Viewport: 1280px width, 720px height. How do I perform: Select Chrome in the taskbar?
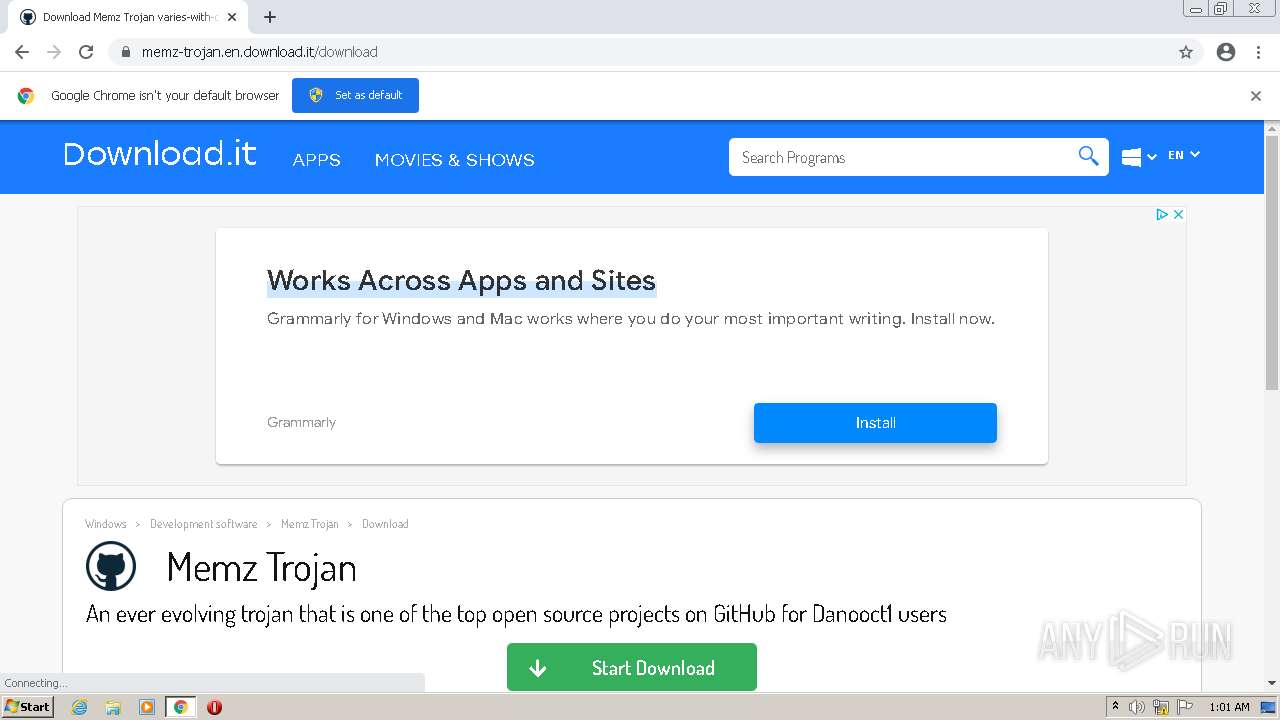(181, 707)
